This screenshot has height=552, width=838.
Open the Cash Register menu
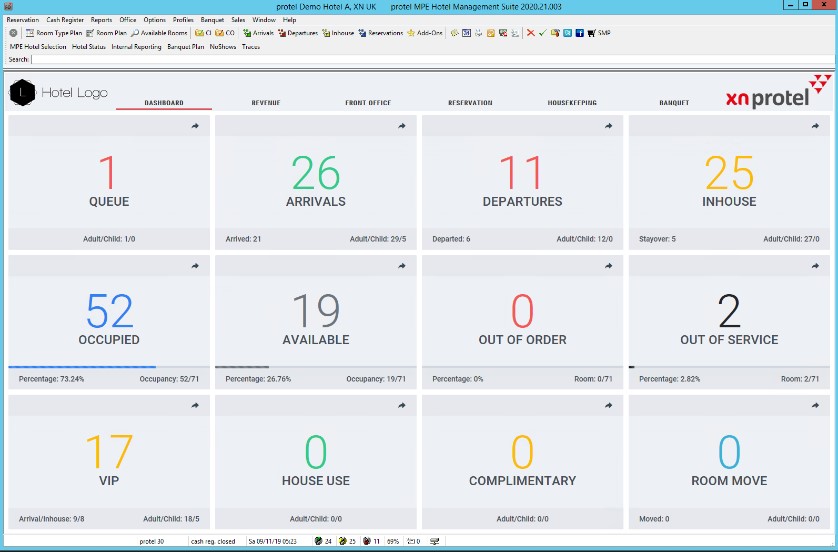tap(65, 20)
